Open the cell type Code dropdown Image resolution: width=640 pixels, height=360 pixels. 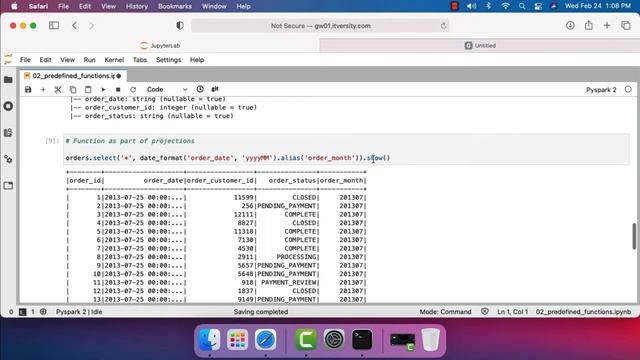(x=167, y=89)
